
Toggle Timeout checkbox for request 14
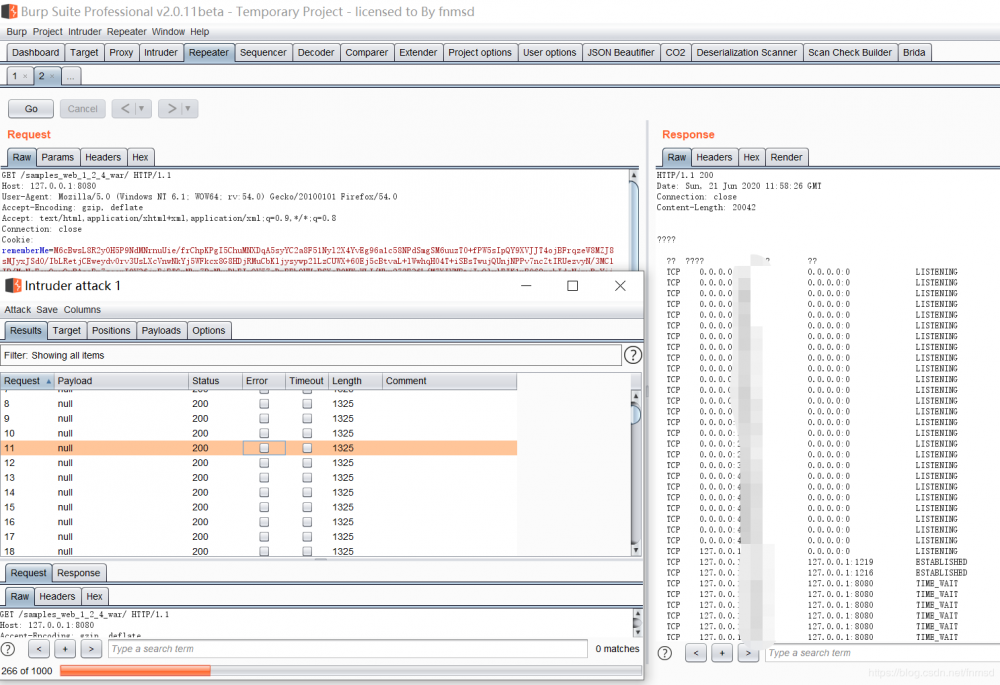point(307,492)
